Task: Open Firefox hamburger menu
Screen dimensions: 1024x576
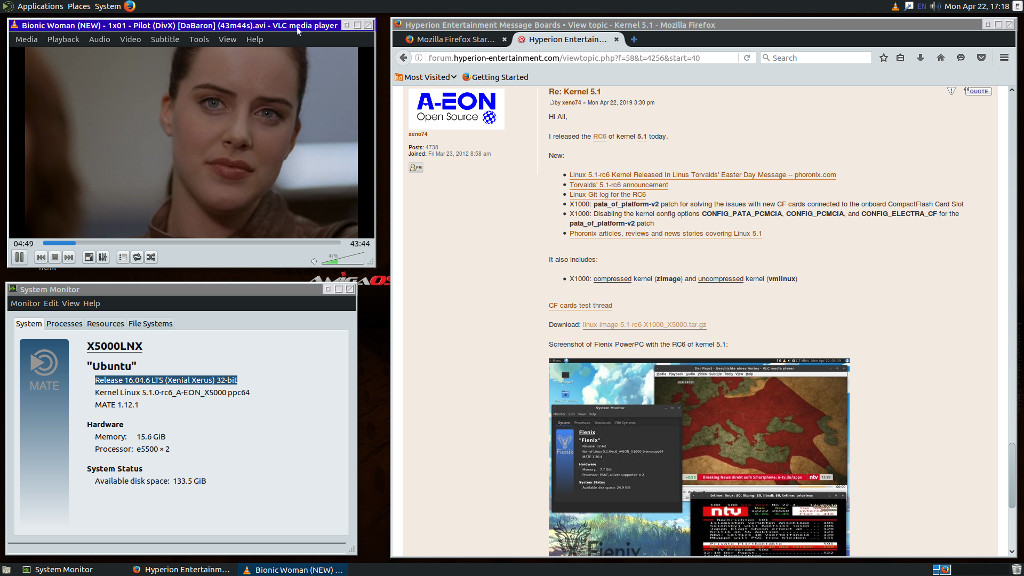Action: click(x=1004, y=57)
